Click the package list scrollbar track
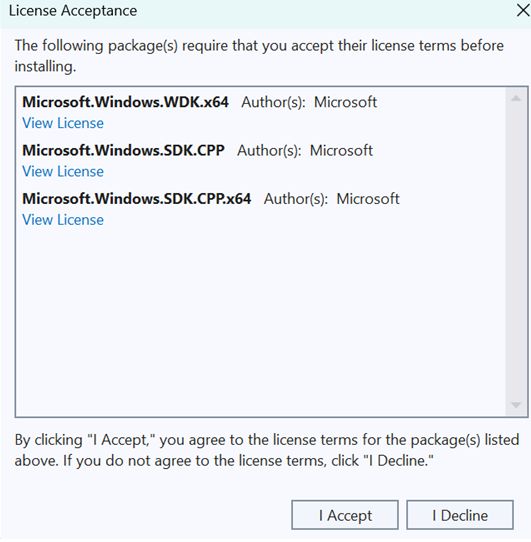 pyautogui.click(x=516, y=252)
